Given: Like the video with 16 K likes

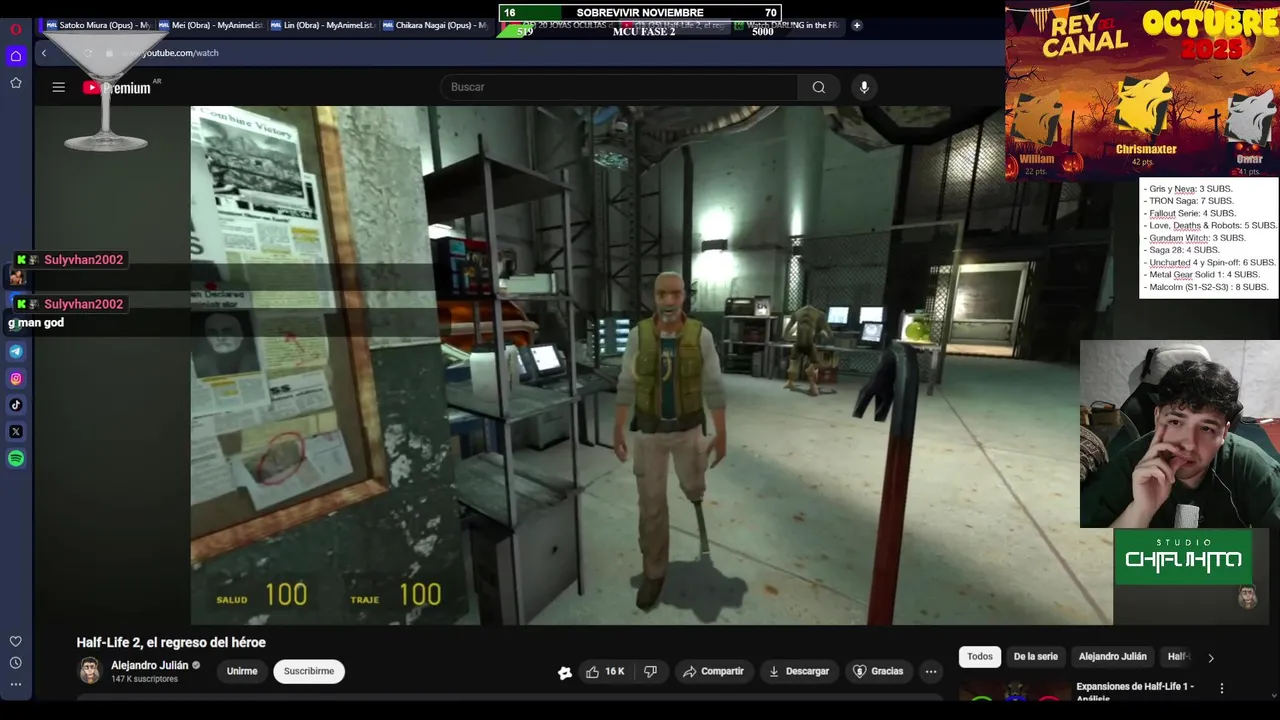Looking at the screenshot, I should coord(606,672).
